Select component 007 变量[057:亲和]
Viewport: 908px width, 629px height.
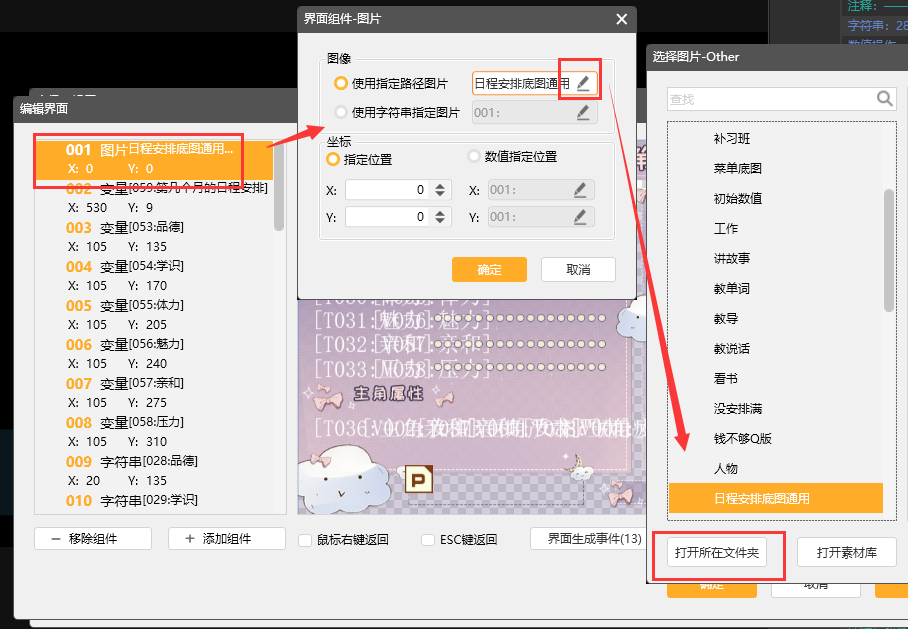click(x=153, y=392)
